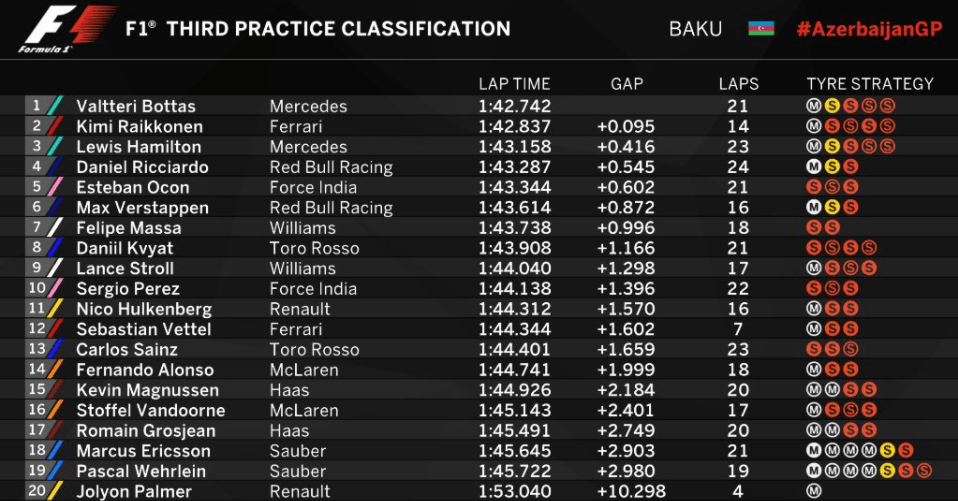Select the LAP TIME column header
The image size is (958, 501).
[x=514, y=84]
